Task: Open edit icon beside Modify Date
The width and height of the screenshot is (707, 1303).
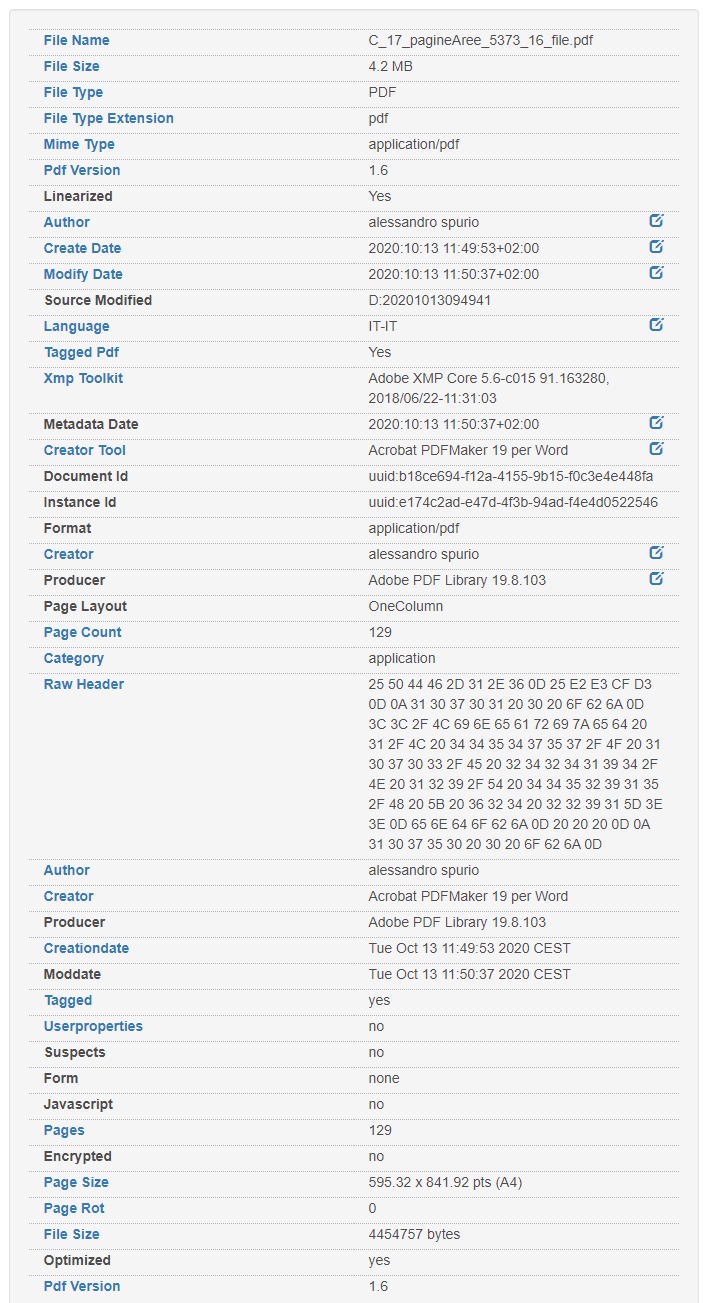Action: coord(656,273)
